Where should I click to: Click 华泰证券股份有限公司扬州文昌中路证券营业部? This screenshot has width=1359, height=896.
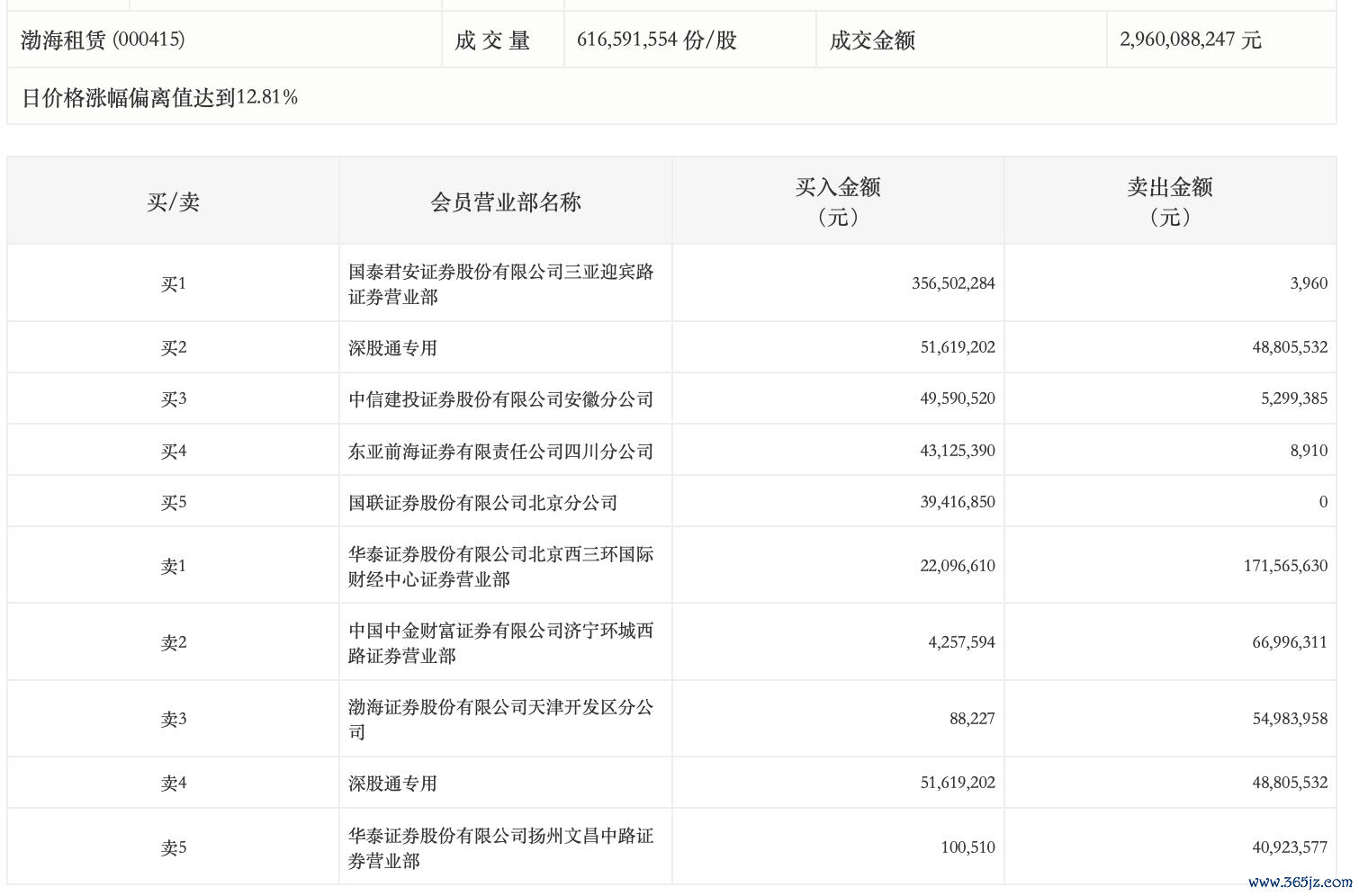(x=501, y=847)
